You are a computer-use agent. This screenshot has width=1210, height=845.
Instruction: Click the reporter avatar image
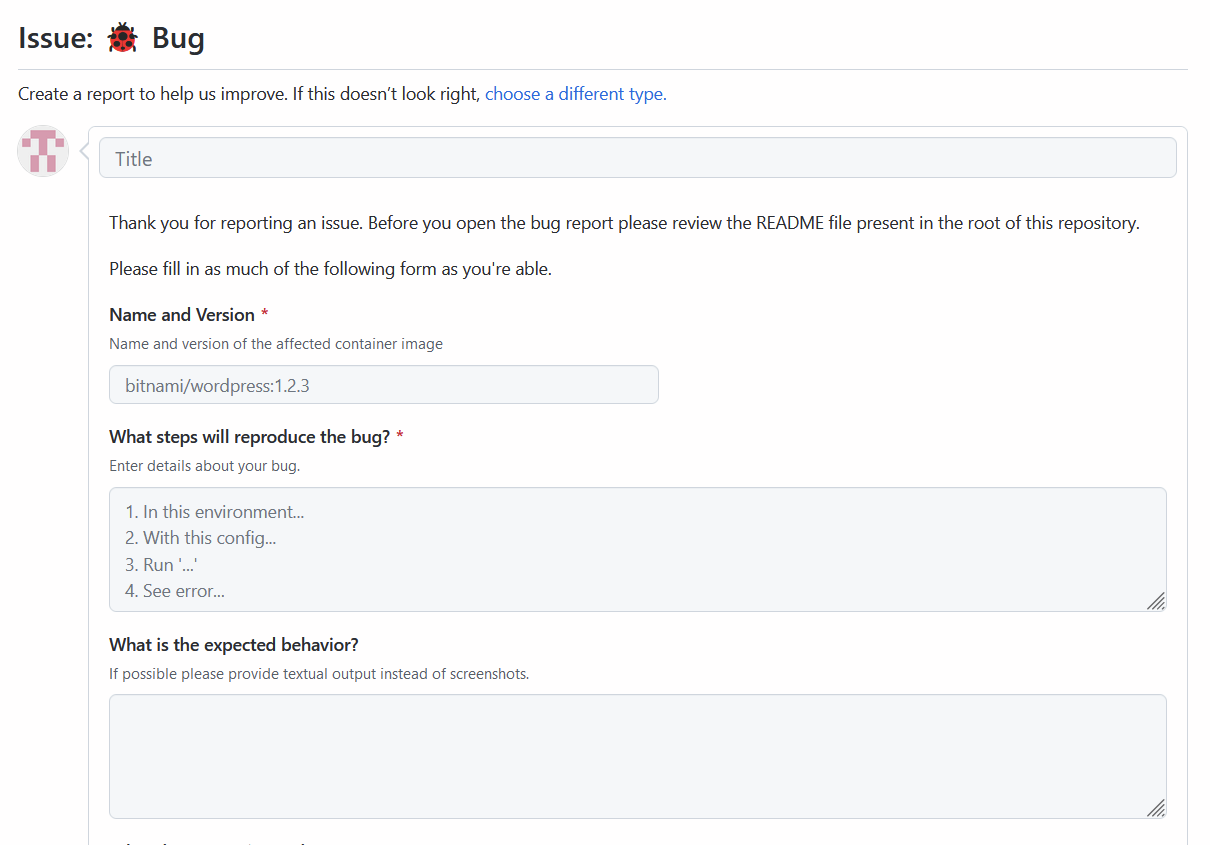(42, 150)
